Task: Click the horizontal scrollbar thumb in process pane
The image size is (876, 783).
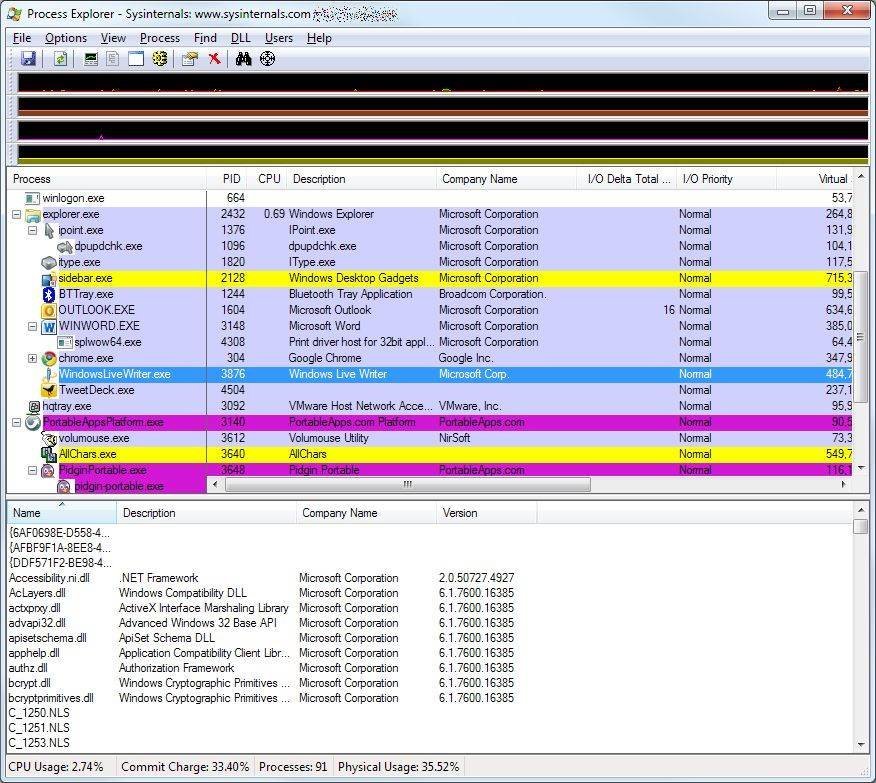Action: (x=407, y=484)
